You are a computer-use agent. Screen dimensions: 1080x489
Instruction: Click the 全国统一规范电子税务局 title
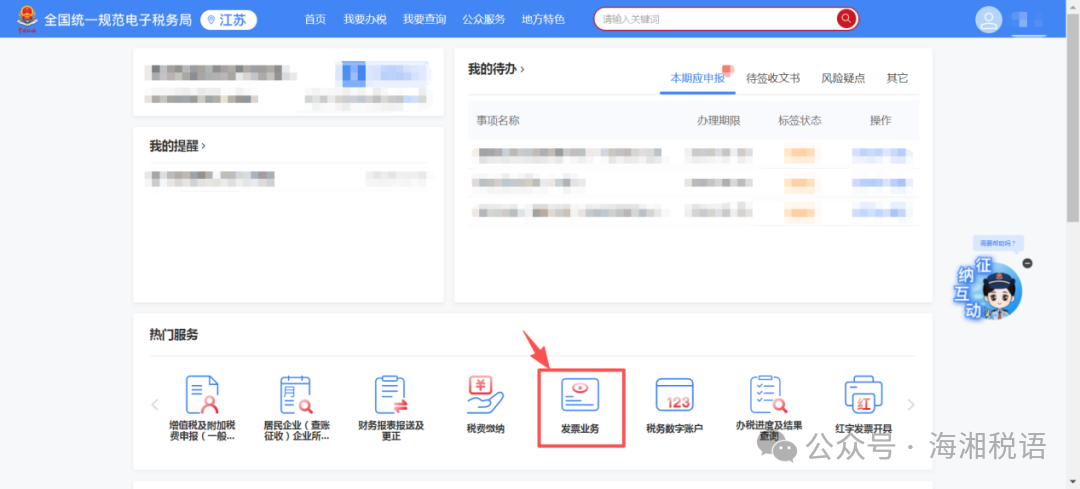click(118, 19)
